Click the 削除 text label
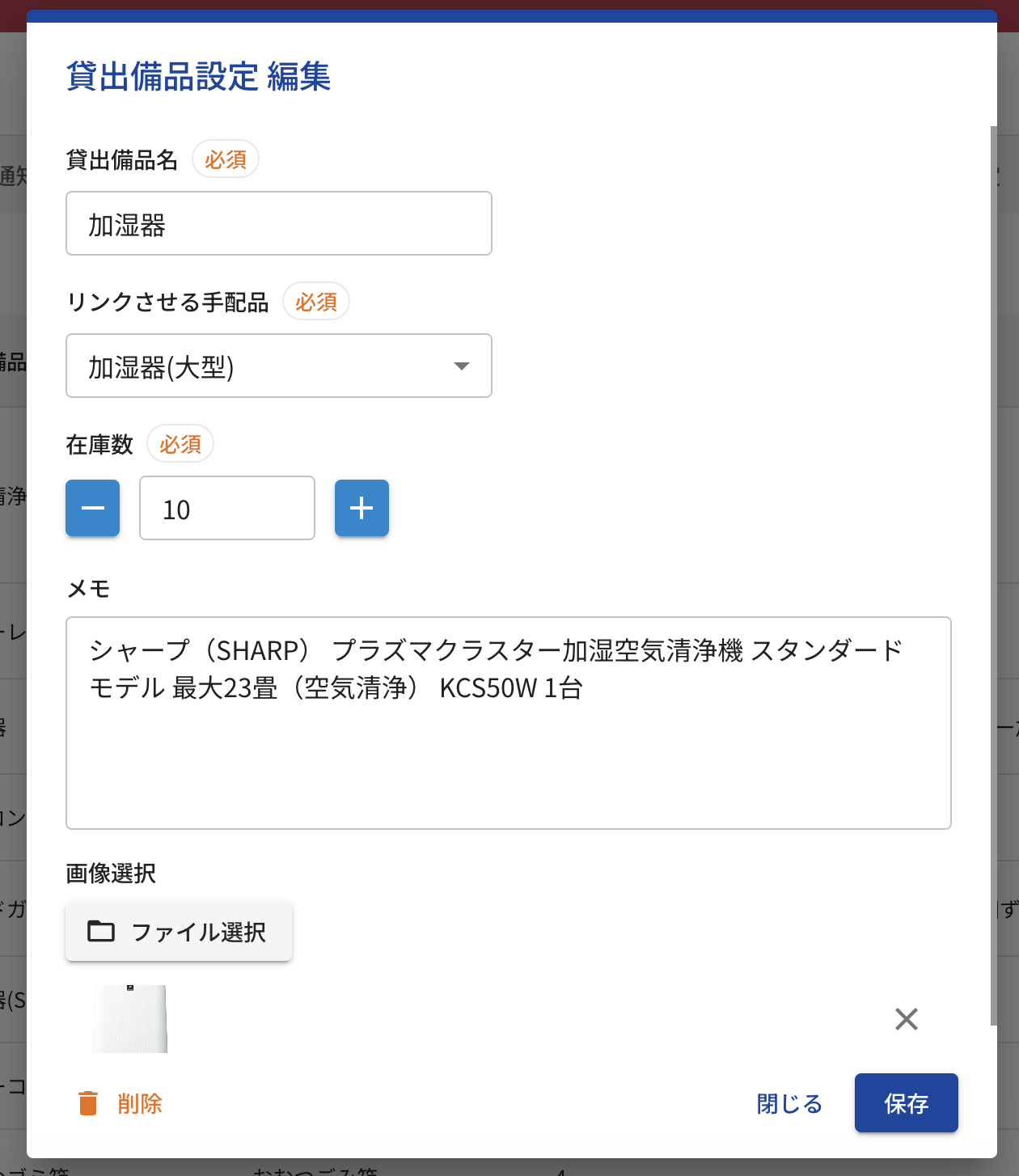Viewport: 1019px width, 1176px height. click(x=140, y=1103)
